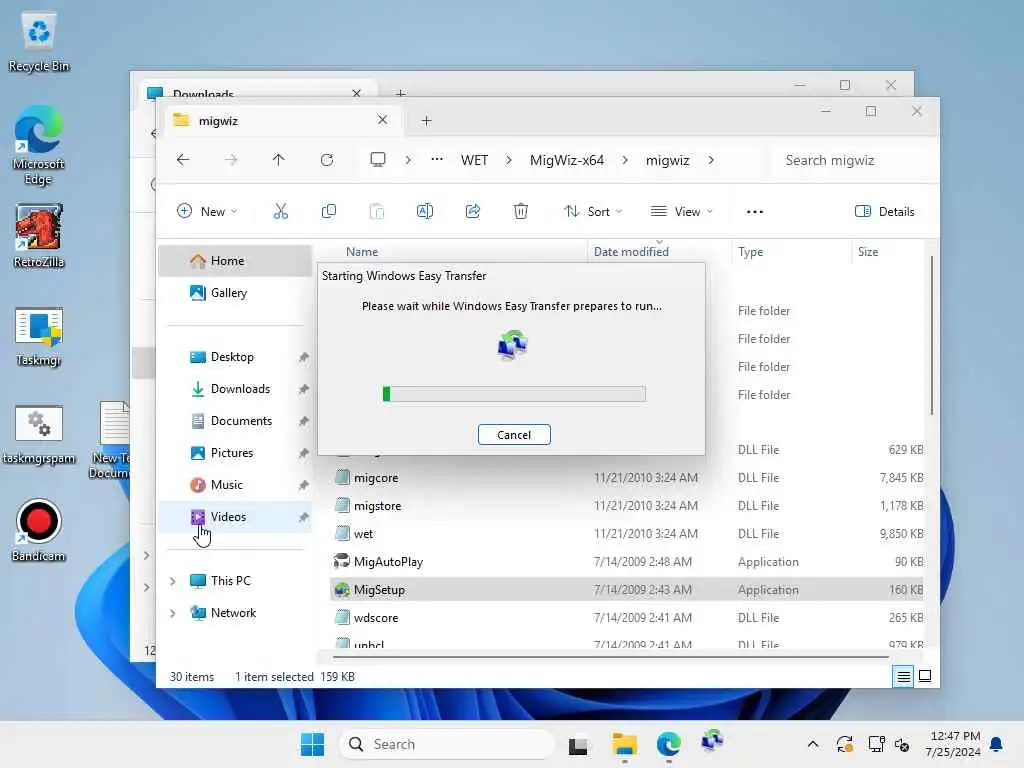Image resolution: width=1024 pixels, height=768 pixels.
Task: Expand chevron after migwiz in address bar
Action: tap(711, 160)
